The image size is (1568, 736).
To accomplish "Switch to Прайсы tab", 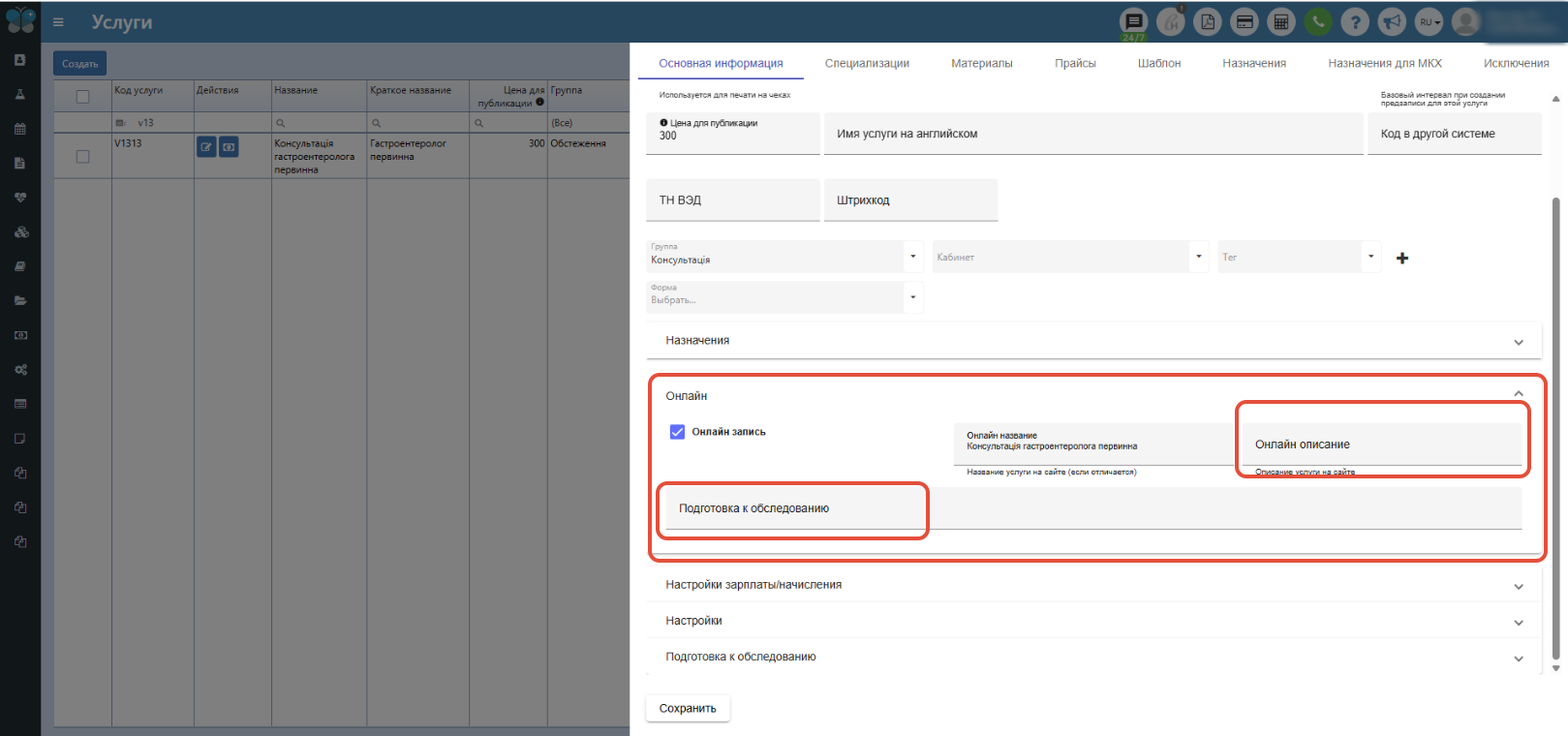I will pyautogui.click(x=1075, y=63).
